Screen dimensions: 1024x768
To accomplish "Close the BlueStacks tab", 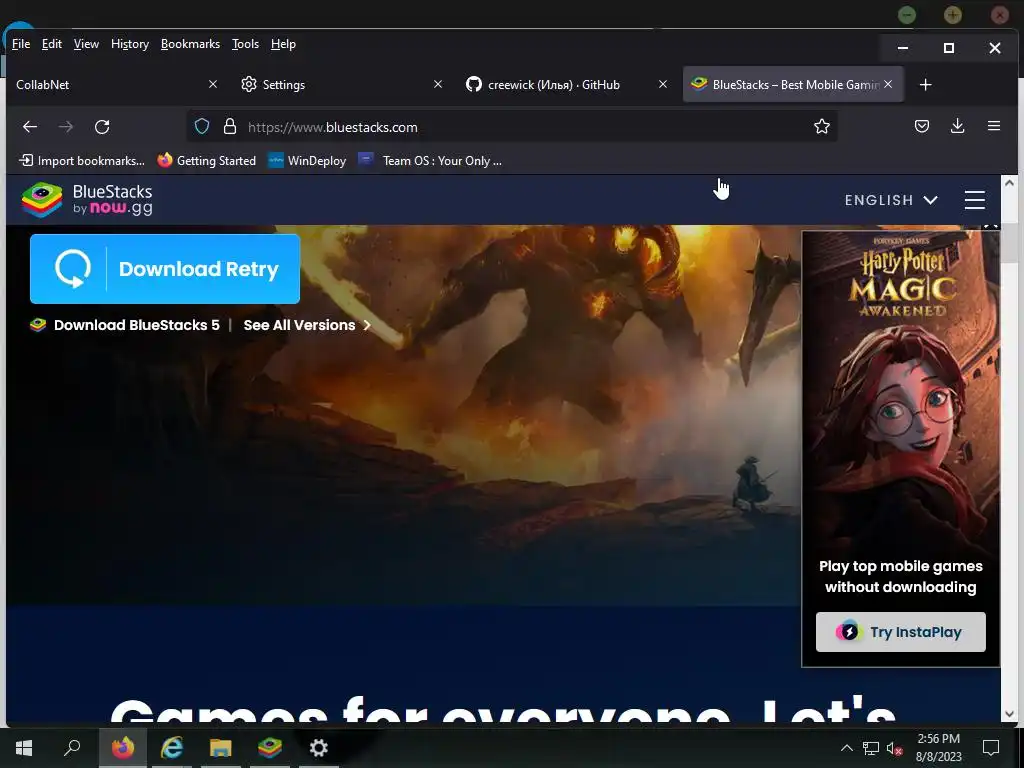I will 888,84.
